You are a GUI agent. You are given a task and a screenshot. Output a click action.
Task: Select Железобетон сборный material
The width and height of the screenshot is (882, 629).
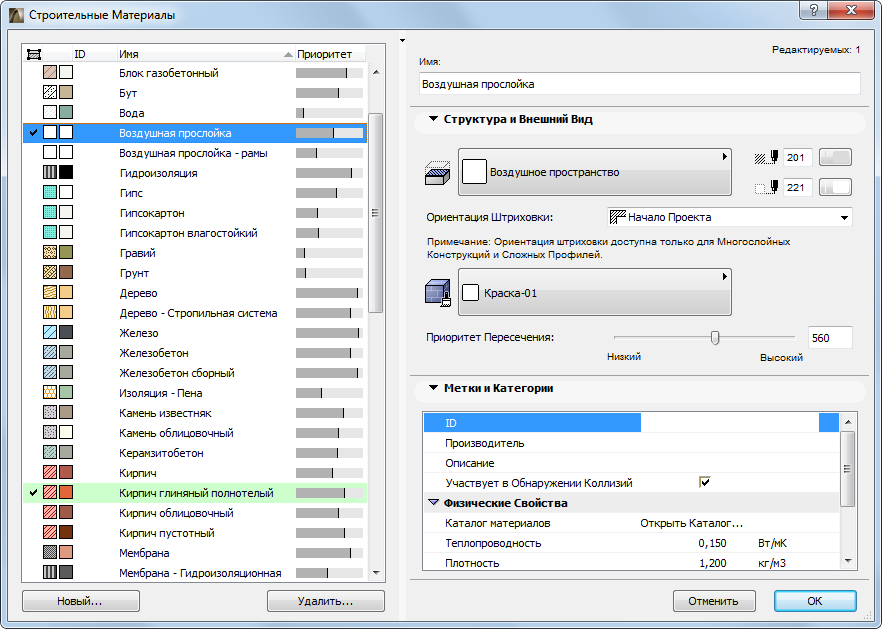(195, 372)
